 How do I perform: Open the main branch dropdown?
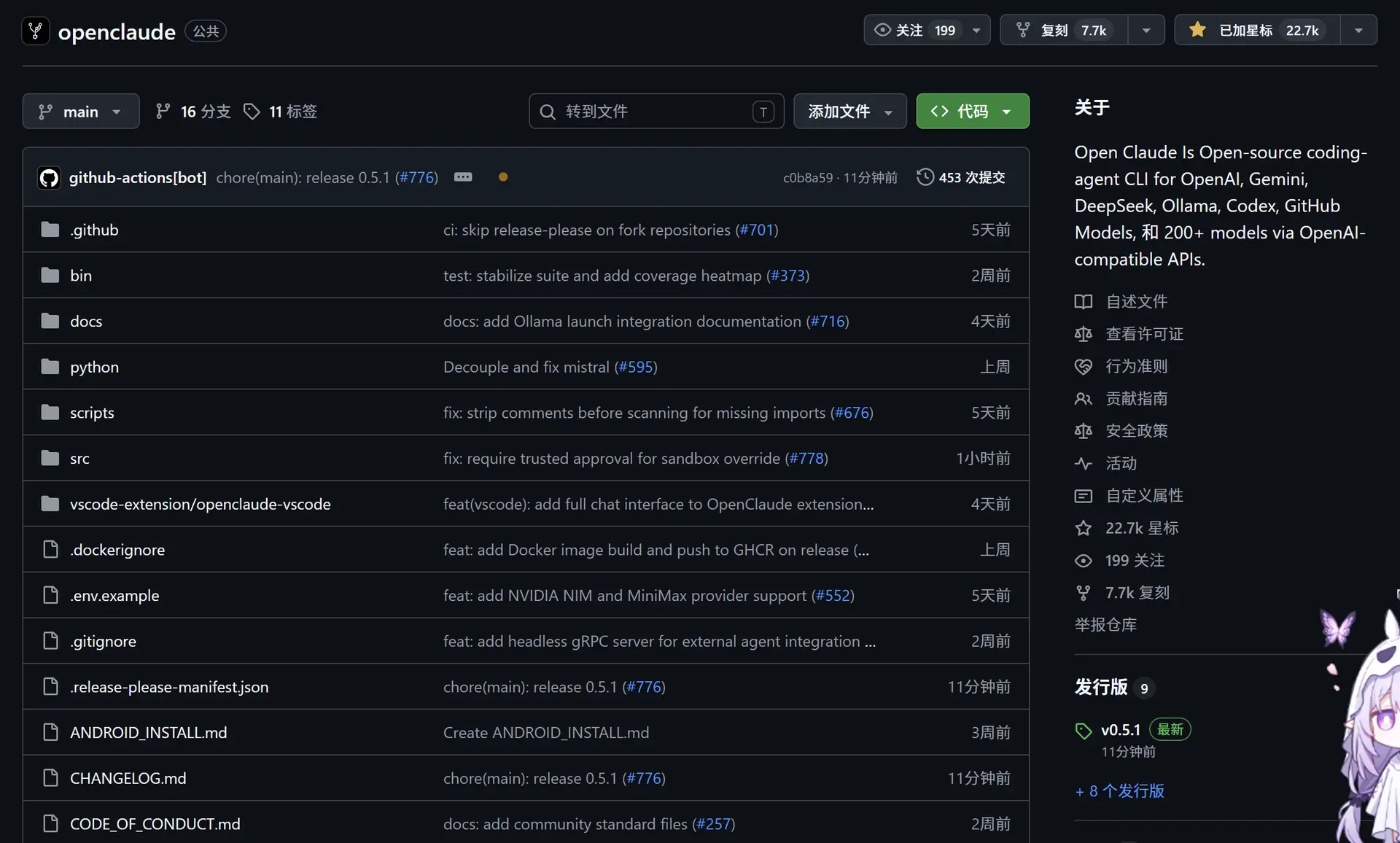pos(81,111)
